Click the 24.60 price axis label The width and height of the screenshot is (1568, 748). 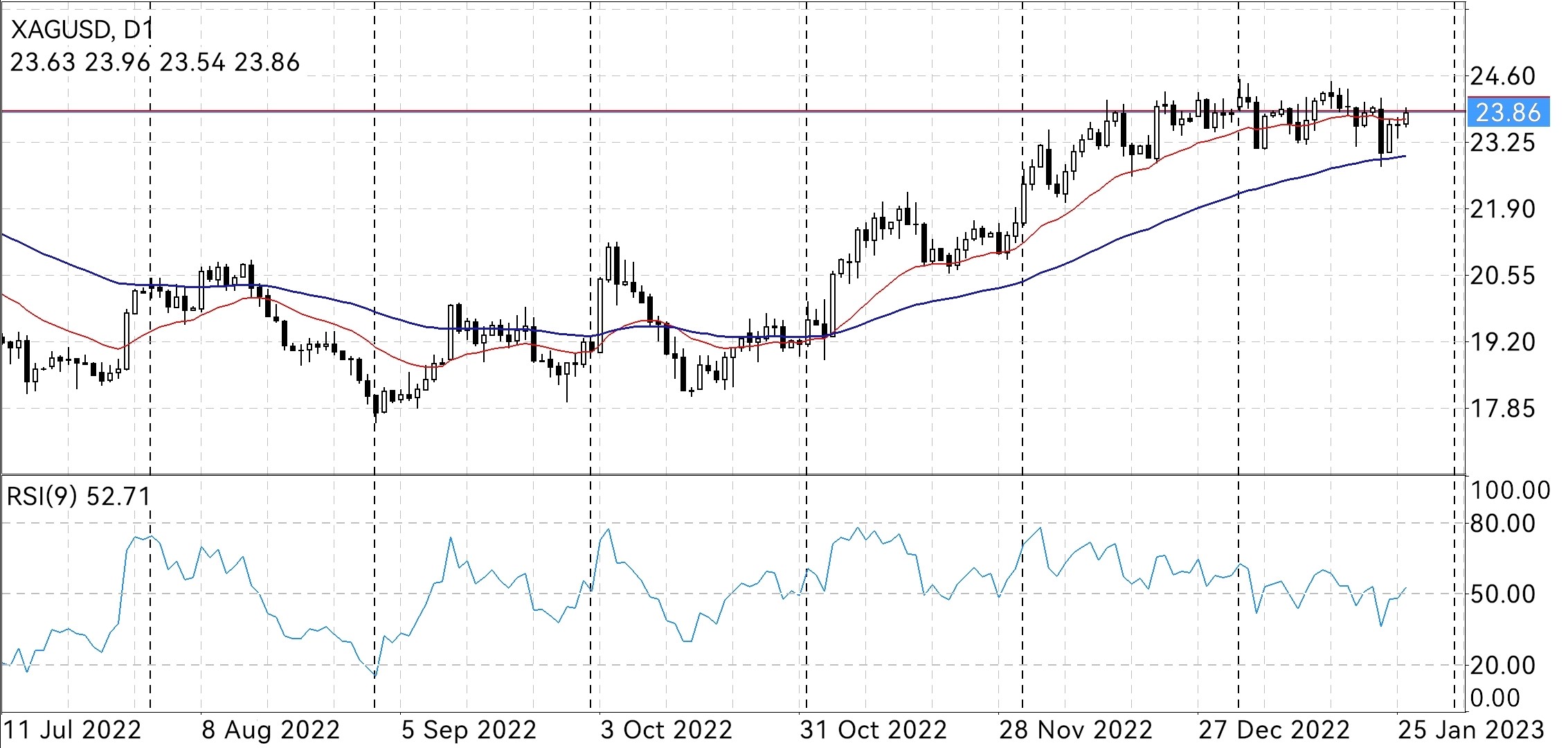click(1502, 76)
